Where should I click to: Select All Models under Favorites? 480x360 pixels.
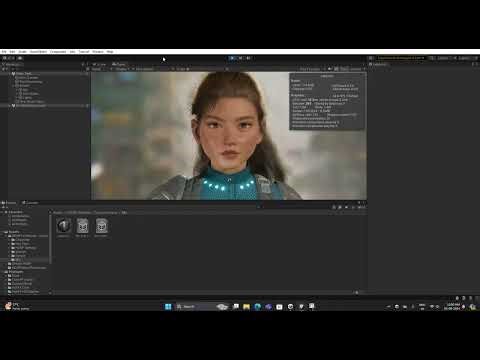click(19, 220)
